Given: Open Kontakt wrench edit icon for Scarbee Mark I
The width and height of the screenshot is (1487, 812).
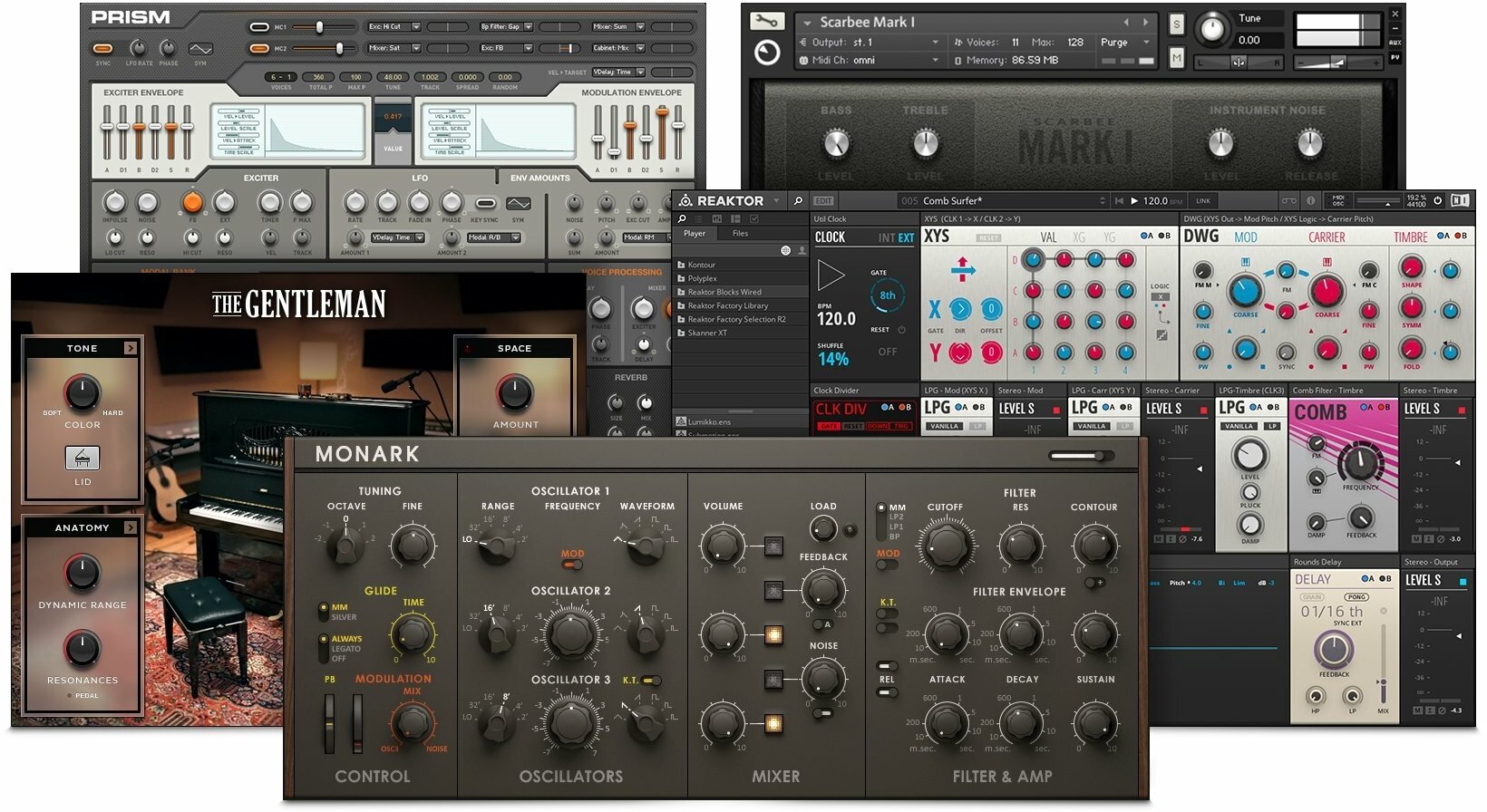Looking at the screenshot, I should tap(767, 21).
